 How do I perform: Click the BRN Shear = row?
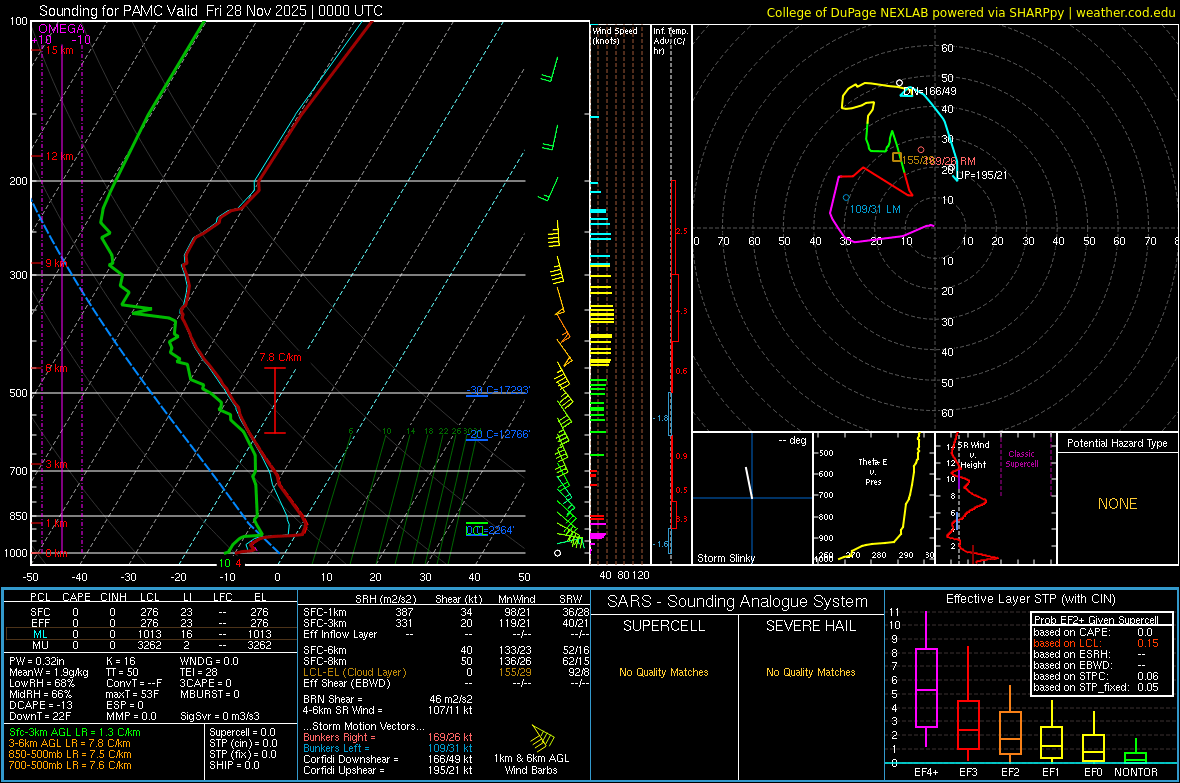coord(388,699)
